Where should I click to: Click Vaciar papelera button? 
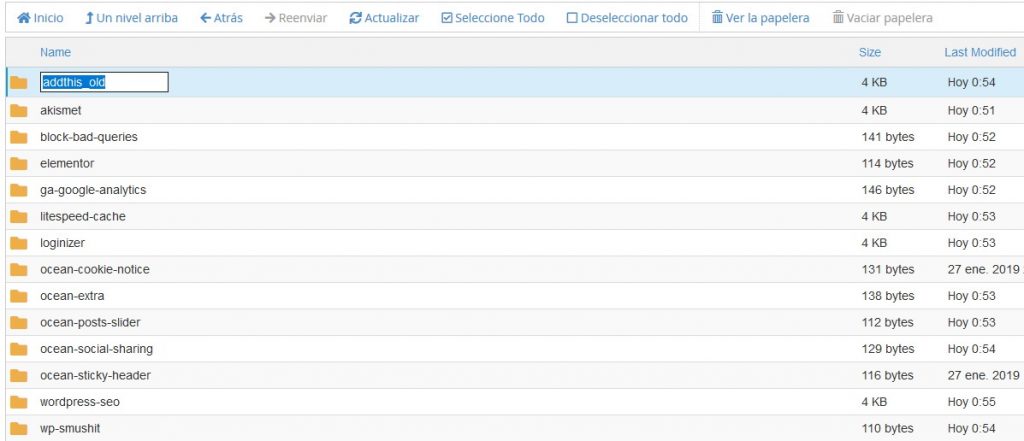point(882,18)
